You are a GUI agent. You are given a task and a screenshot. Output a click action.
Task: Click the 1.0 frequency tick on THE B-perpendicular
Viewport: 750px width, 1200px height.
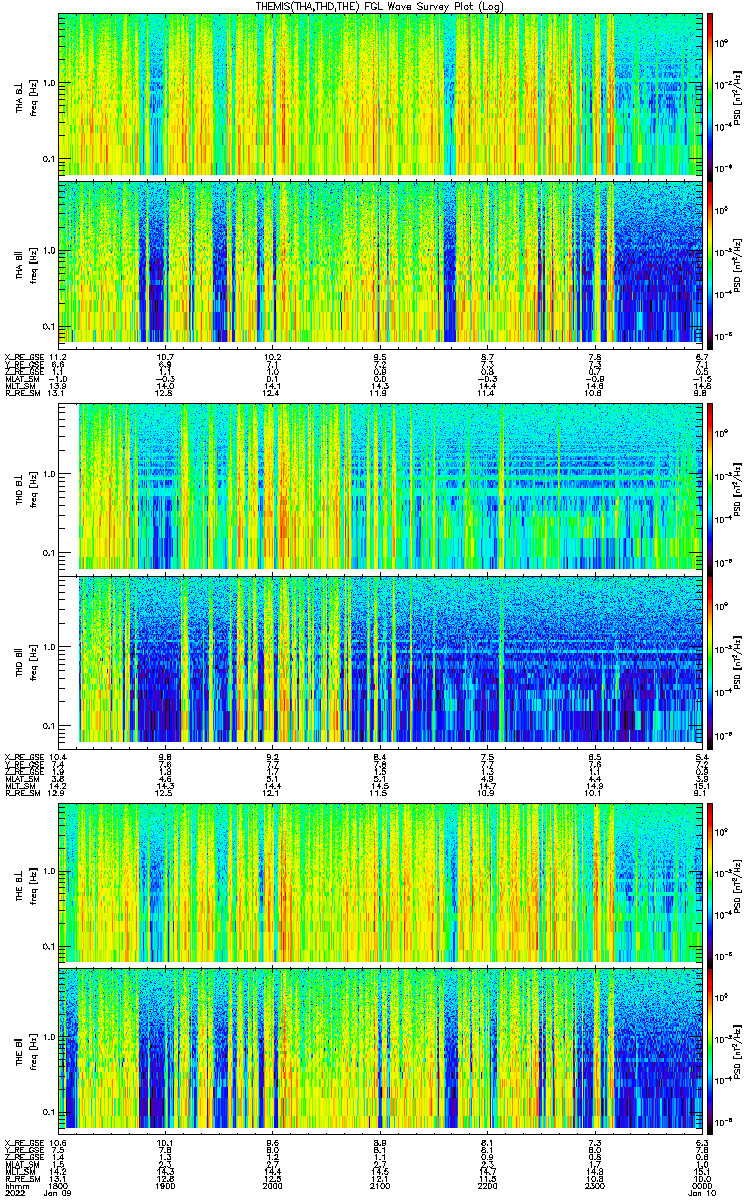pyautogui.click(x=48, y=870)
